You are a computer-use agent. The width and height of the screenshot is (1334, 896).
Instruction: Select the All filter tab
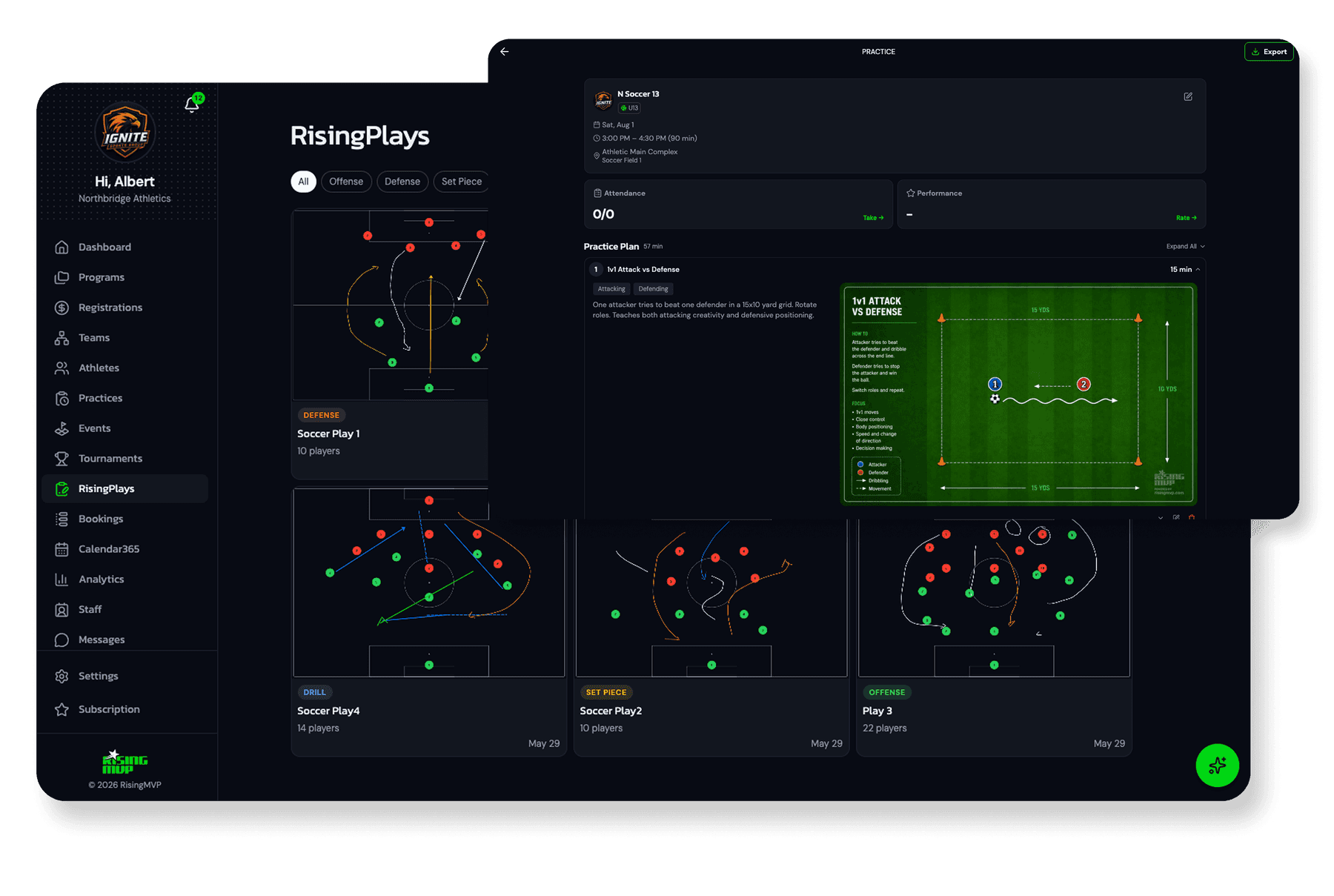point(303,182)
